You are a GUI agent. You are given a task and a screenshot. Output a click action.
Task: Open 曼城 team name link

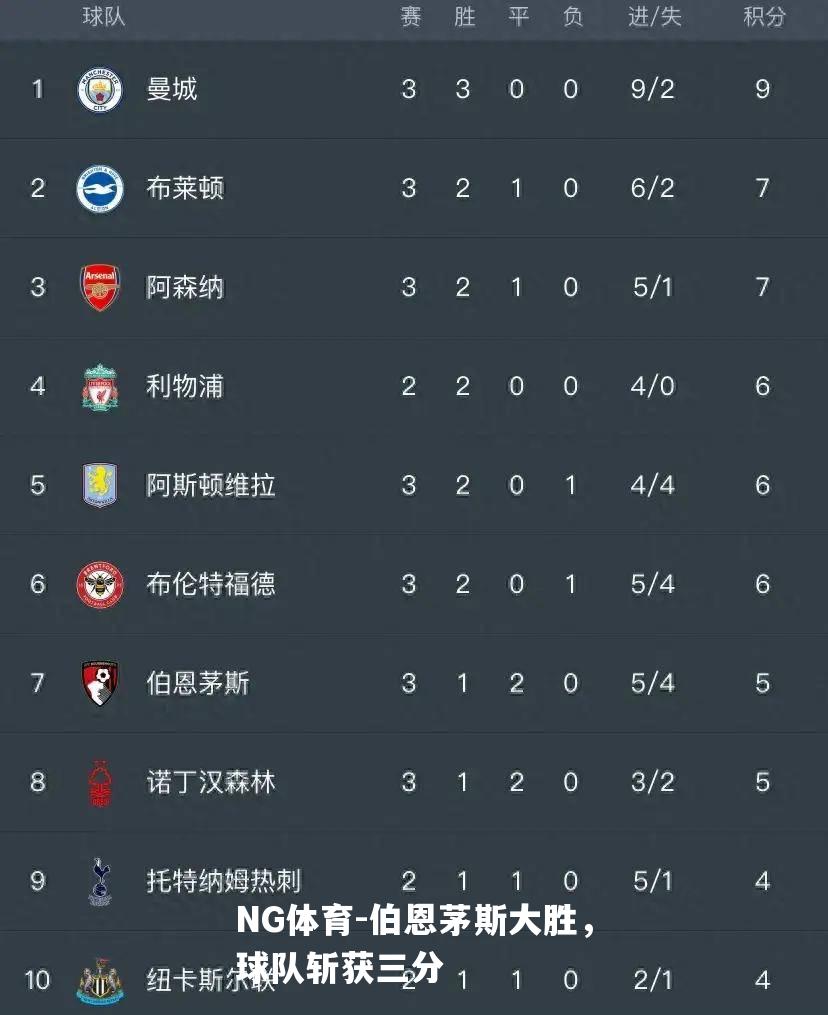(172, 89)
